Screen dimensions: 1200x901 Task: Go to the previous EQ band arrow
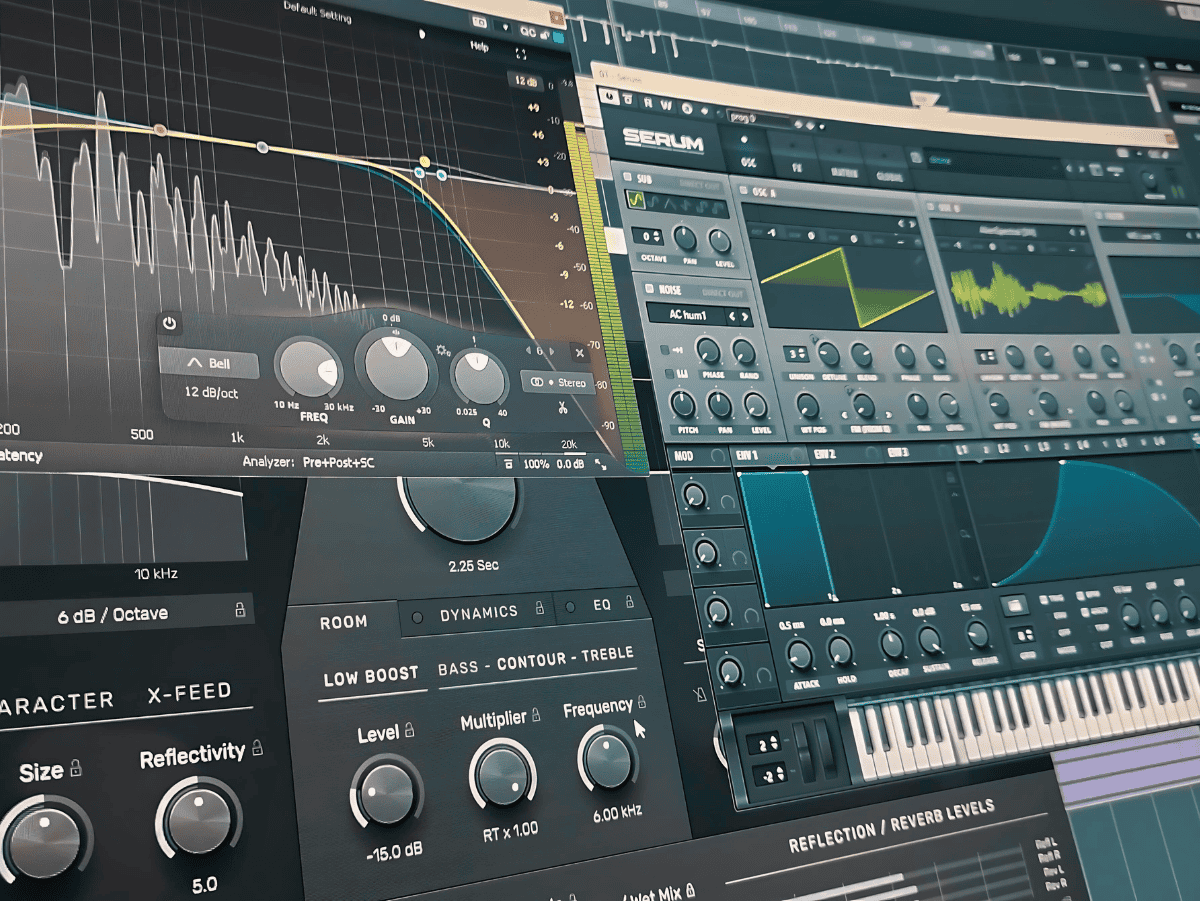point(529,351)
